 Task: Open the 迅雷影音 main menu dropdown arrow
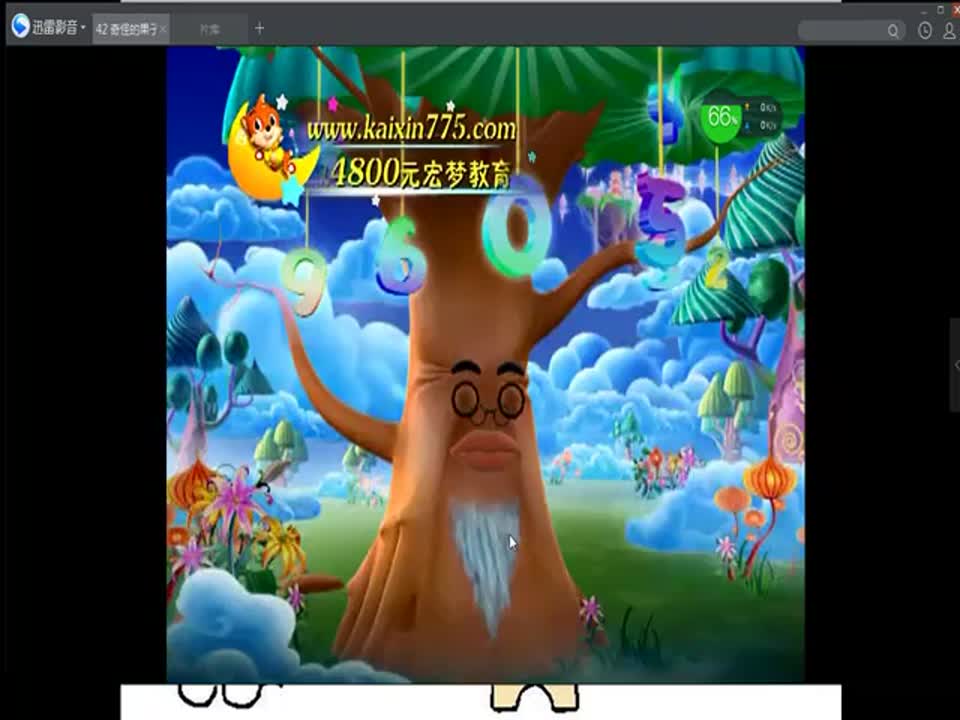point(83,29)
